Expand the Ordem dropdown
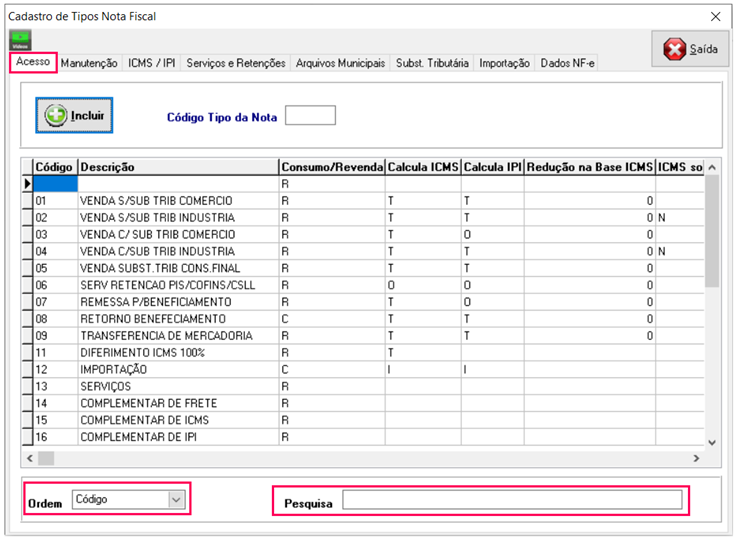The height and width of the screenshot is (540, 739). (x=176, y=499)
